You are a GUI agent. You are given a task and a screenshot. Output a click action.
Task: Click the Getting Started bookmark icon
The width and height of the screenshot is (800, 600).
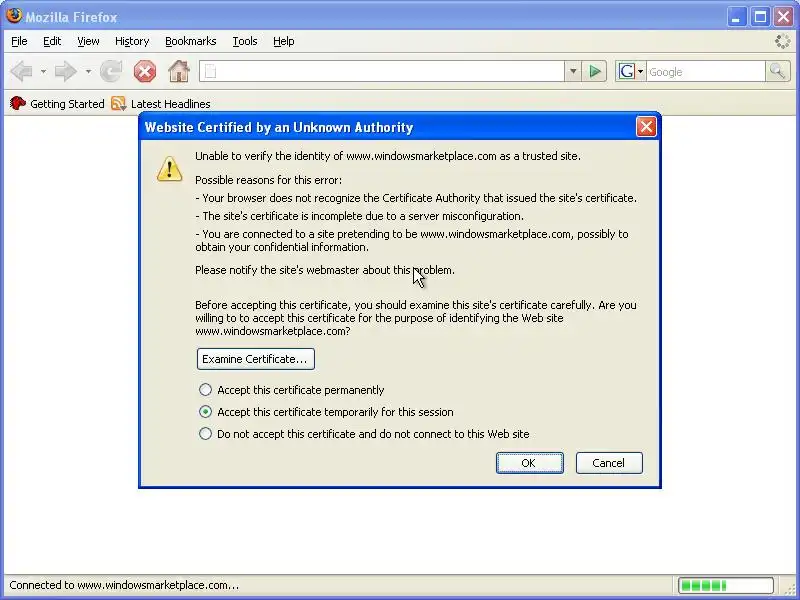click(18, 104)
